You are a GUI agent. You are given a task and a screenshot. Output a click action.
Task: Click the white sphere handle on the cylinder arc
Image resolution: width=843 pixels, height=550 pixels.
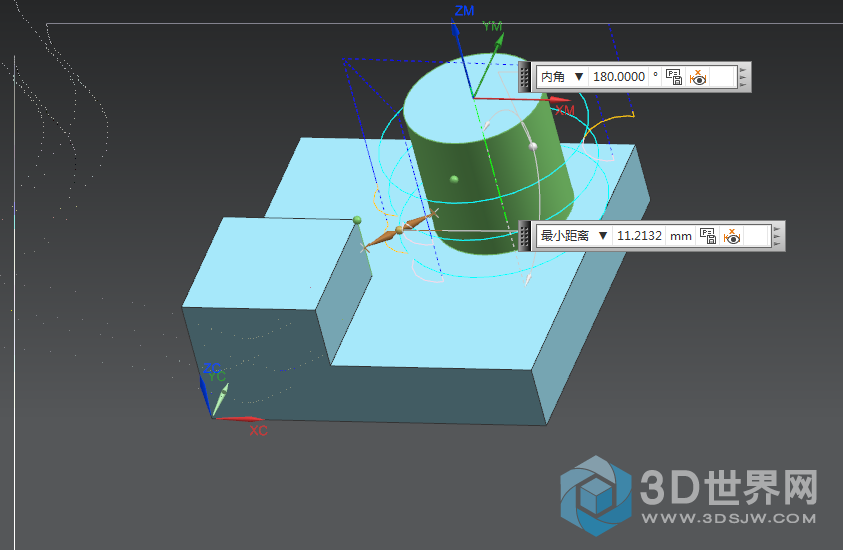(x=534, y=147)
